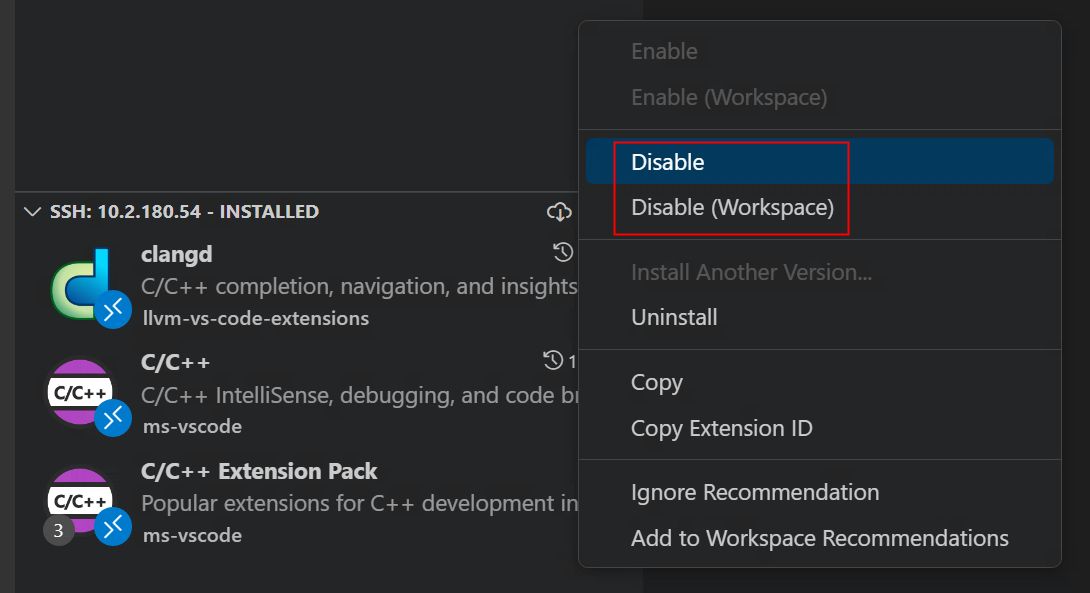This screenshot has width=1090, height=593.
Task: Click the C/C++ extension logo icon
Action: click(x=80, y=392)
